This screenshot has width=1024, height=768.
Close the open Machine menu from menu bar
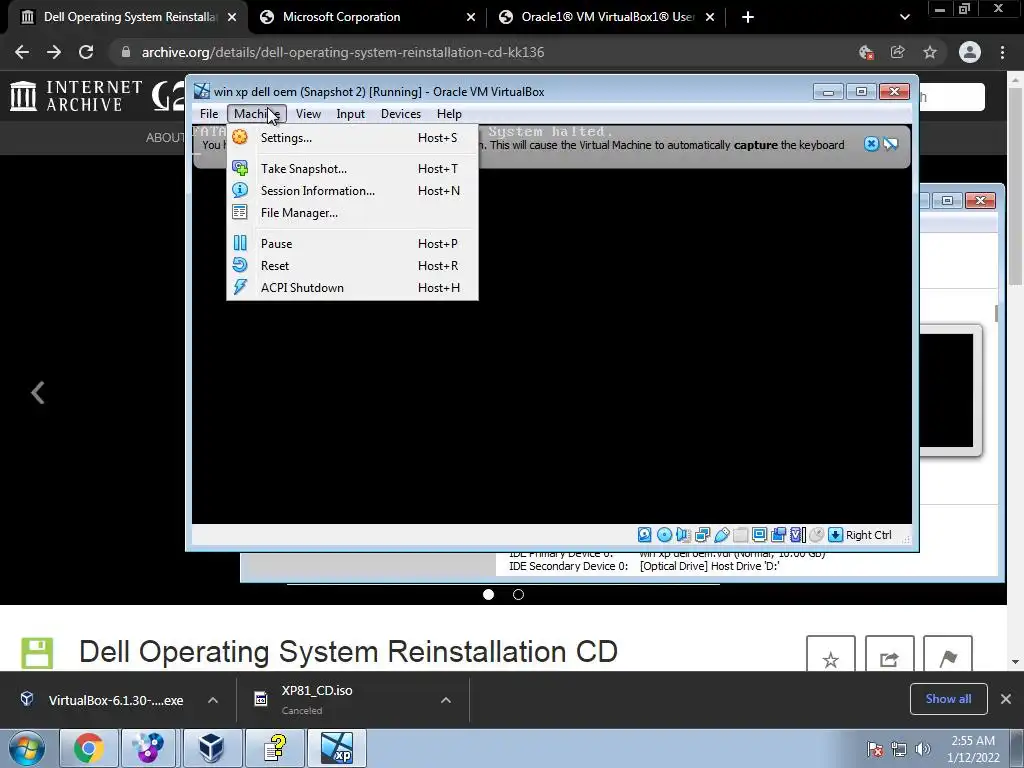click(x=257, y=114)
